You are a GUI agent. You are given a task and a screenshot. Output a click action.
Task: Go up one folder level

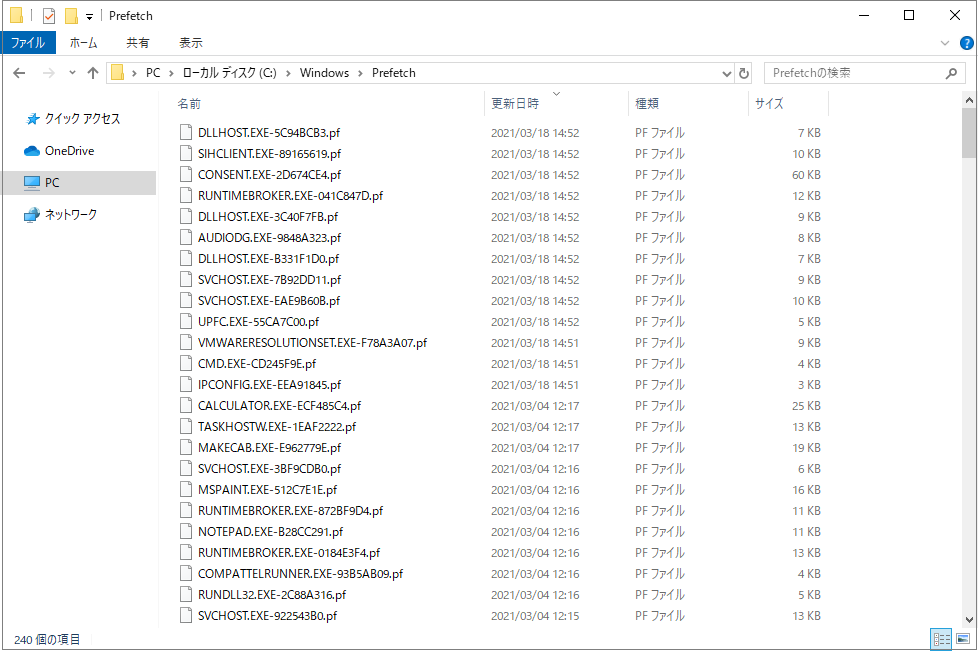click(93, 73)
